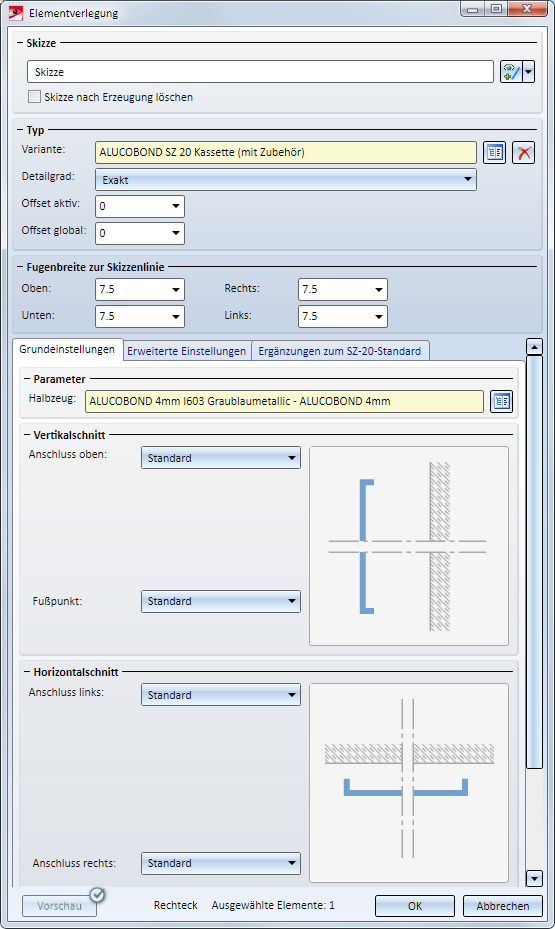
Task: Collapse the Typ section
Action: pyautogui.click(x=20, y=130)
